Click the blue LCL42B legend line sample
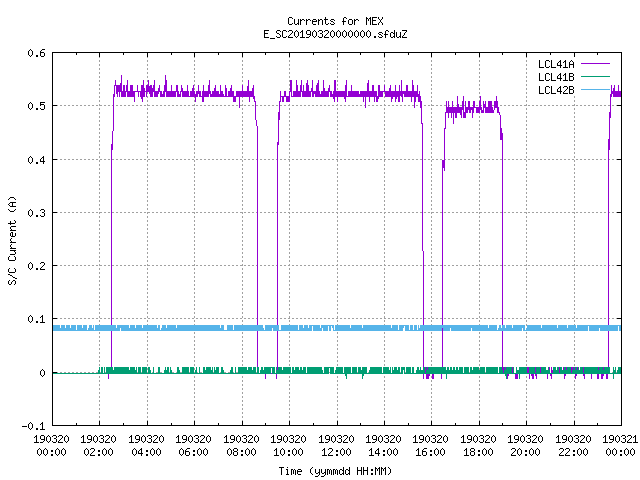Image resolution: width=640 pixels, height=480 pixels. [x=595, y=90]
